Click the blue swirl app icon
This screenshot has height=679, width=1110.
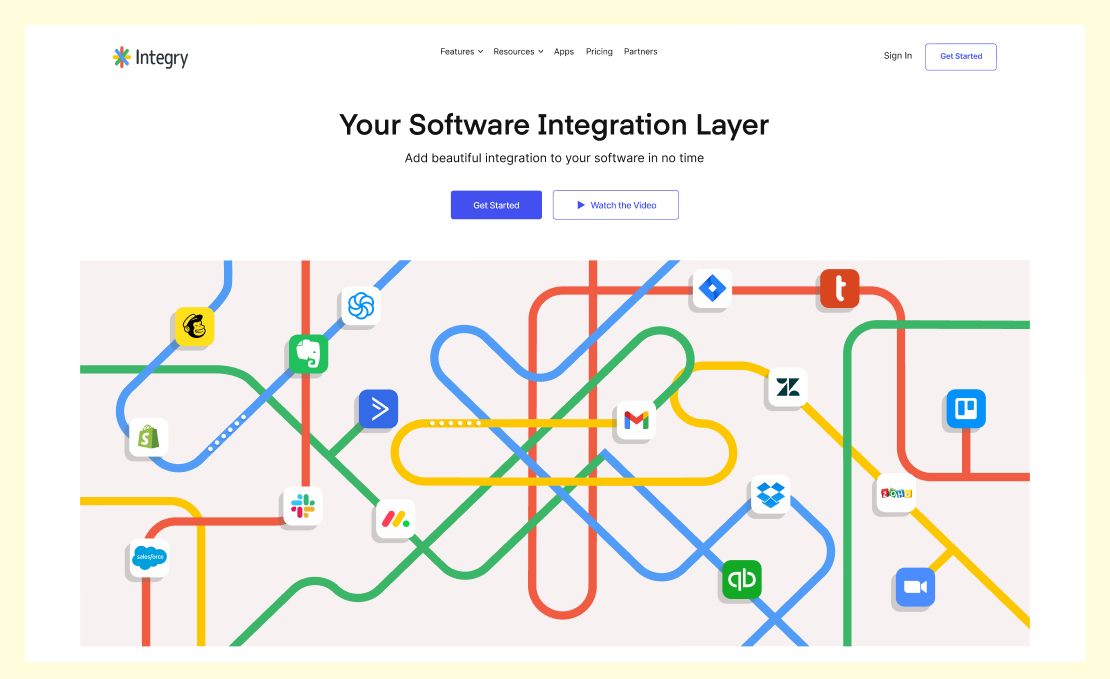coord(361,306)
